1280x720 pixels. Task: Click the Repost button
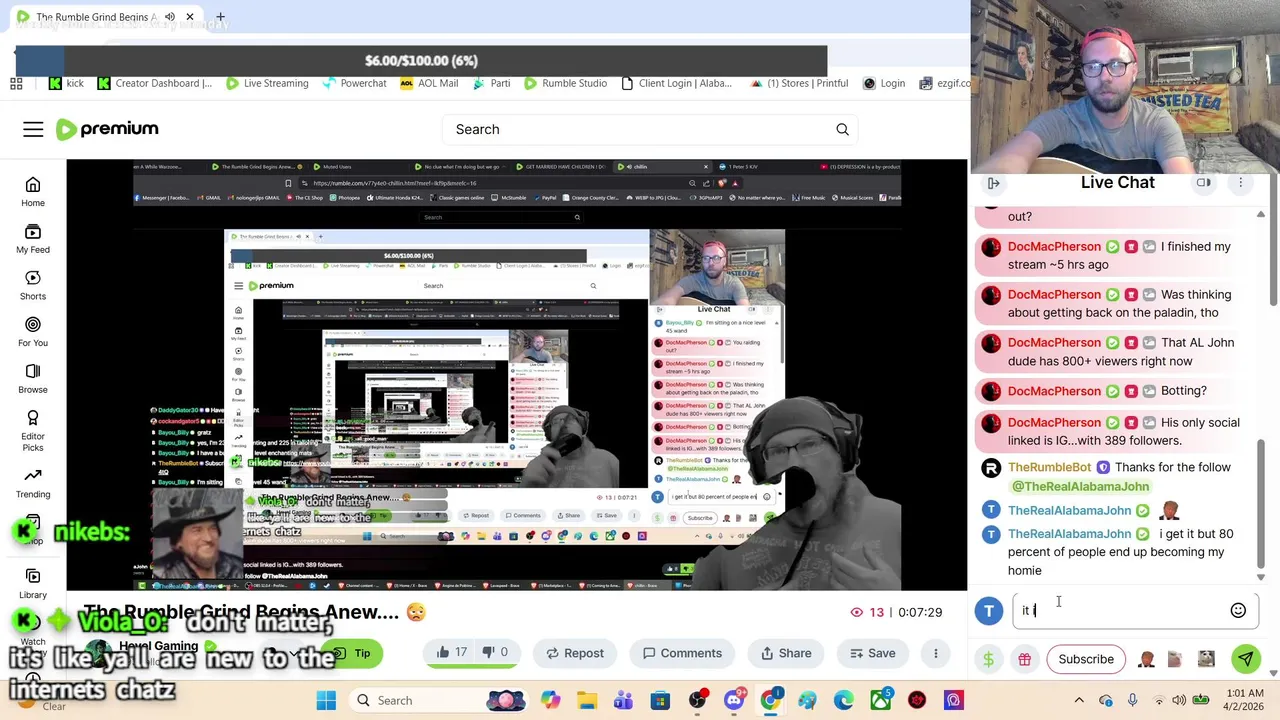click(574, 653)
